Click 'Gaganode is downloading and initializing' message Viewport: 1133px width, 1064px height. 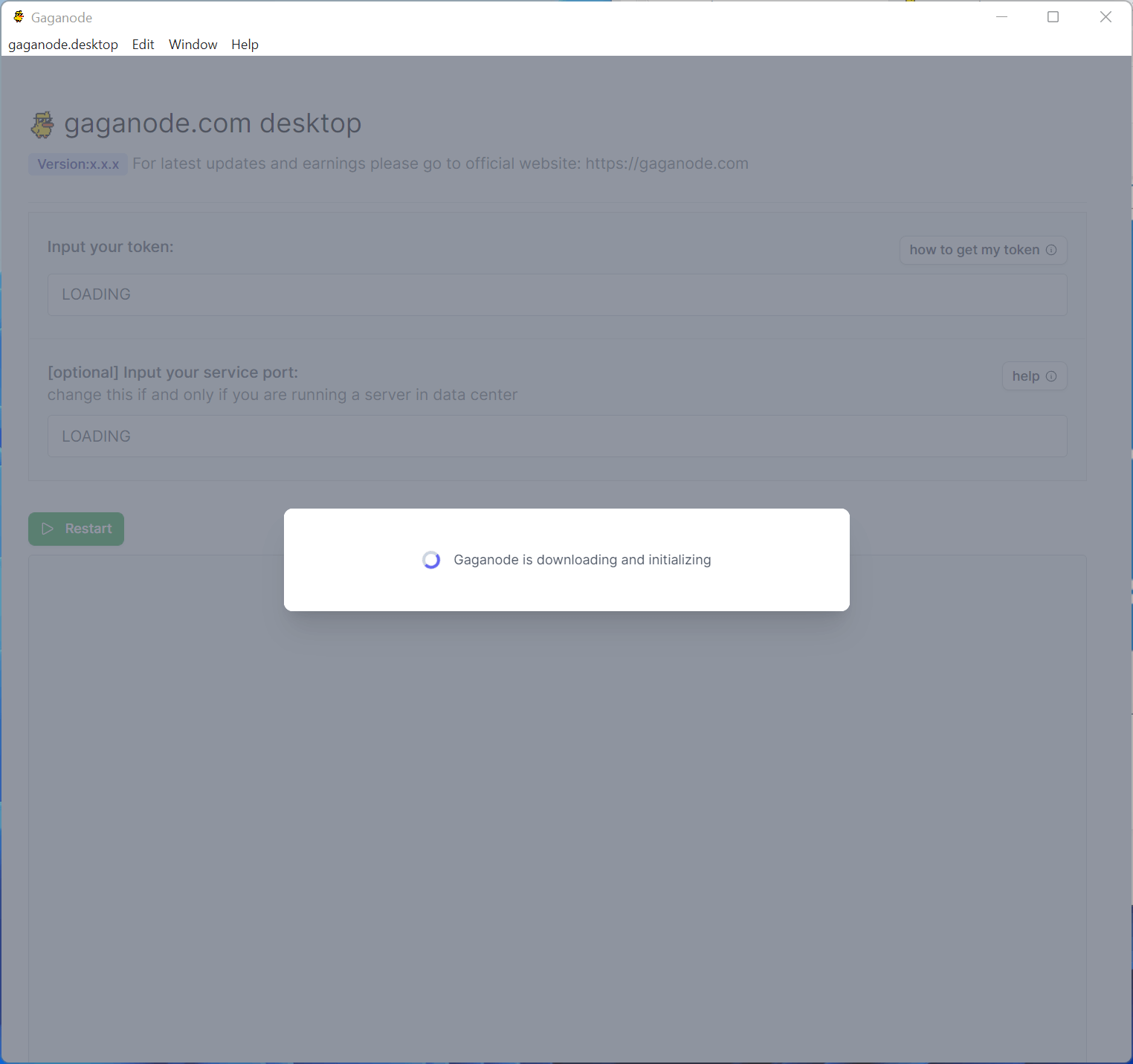[x=582, y=560]
